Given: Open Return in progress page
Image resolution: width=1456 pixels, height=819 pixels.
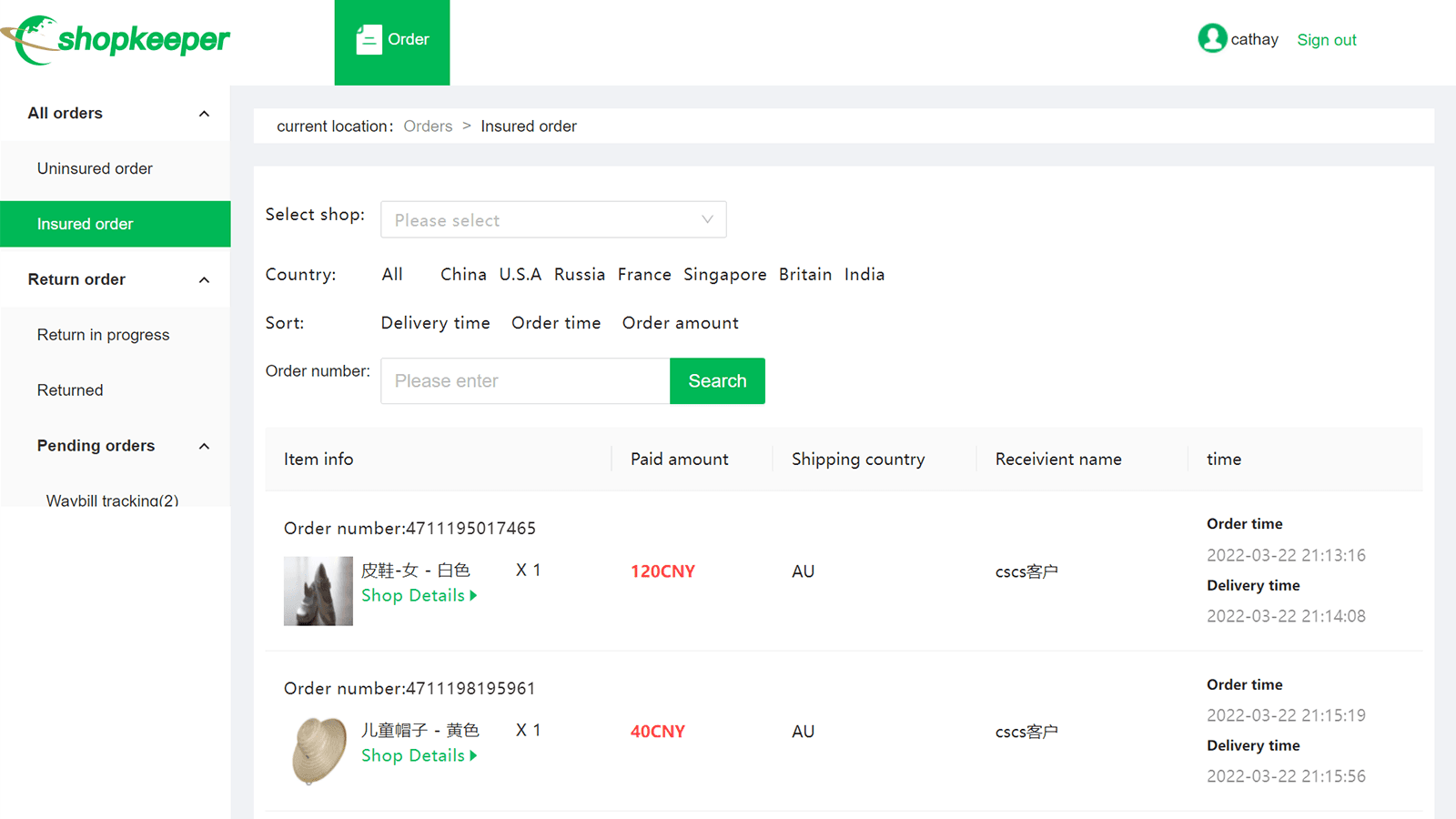Looking at the screenshot, I should [103, 335].
